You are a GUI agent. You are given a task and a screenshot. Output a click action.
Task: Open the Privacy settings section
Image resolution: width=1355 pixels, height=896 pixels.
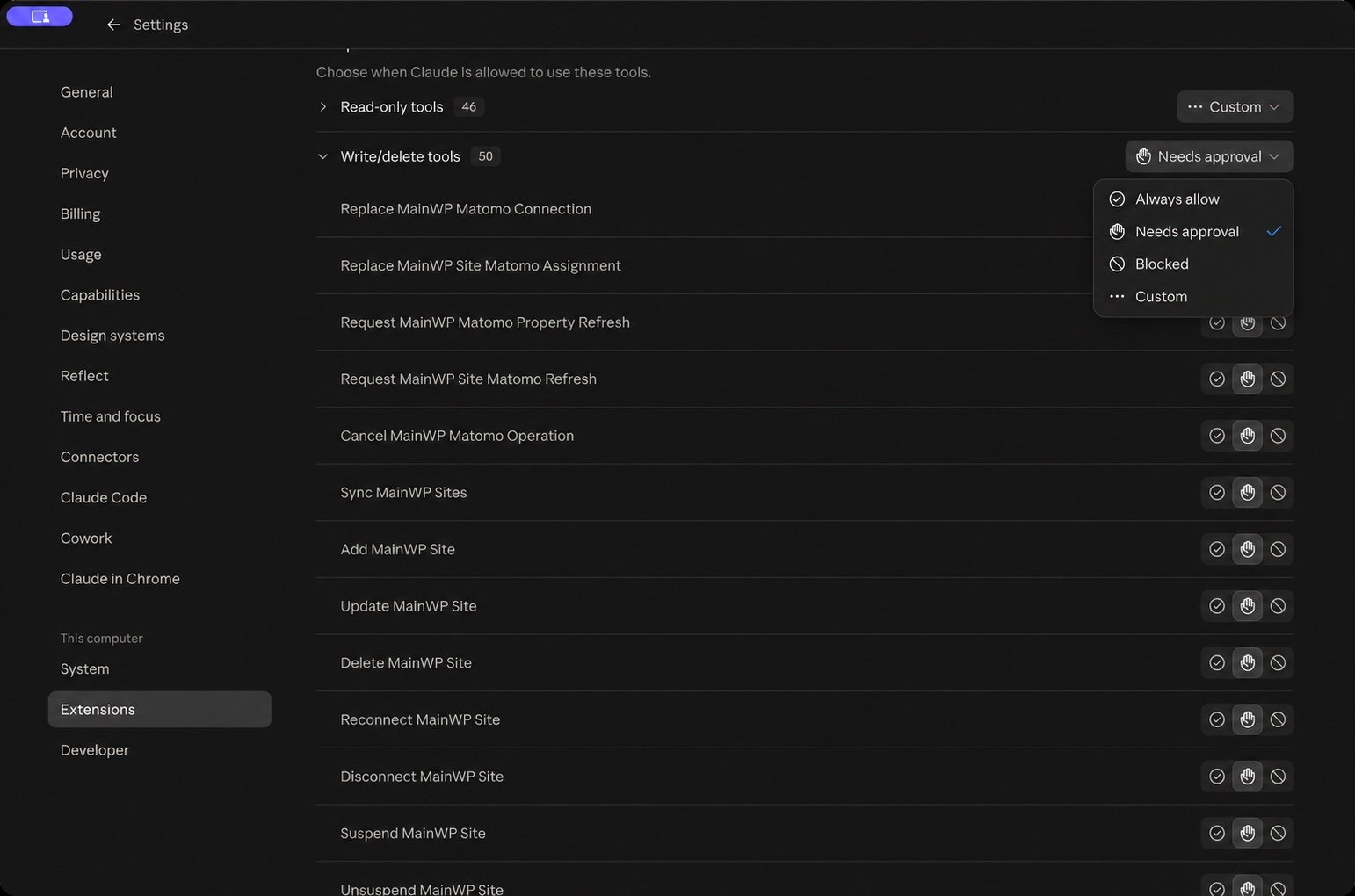(x=84, y=173)
